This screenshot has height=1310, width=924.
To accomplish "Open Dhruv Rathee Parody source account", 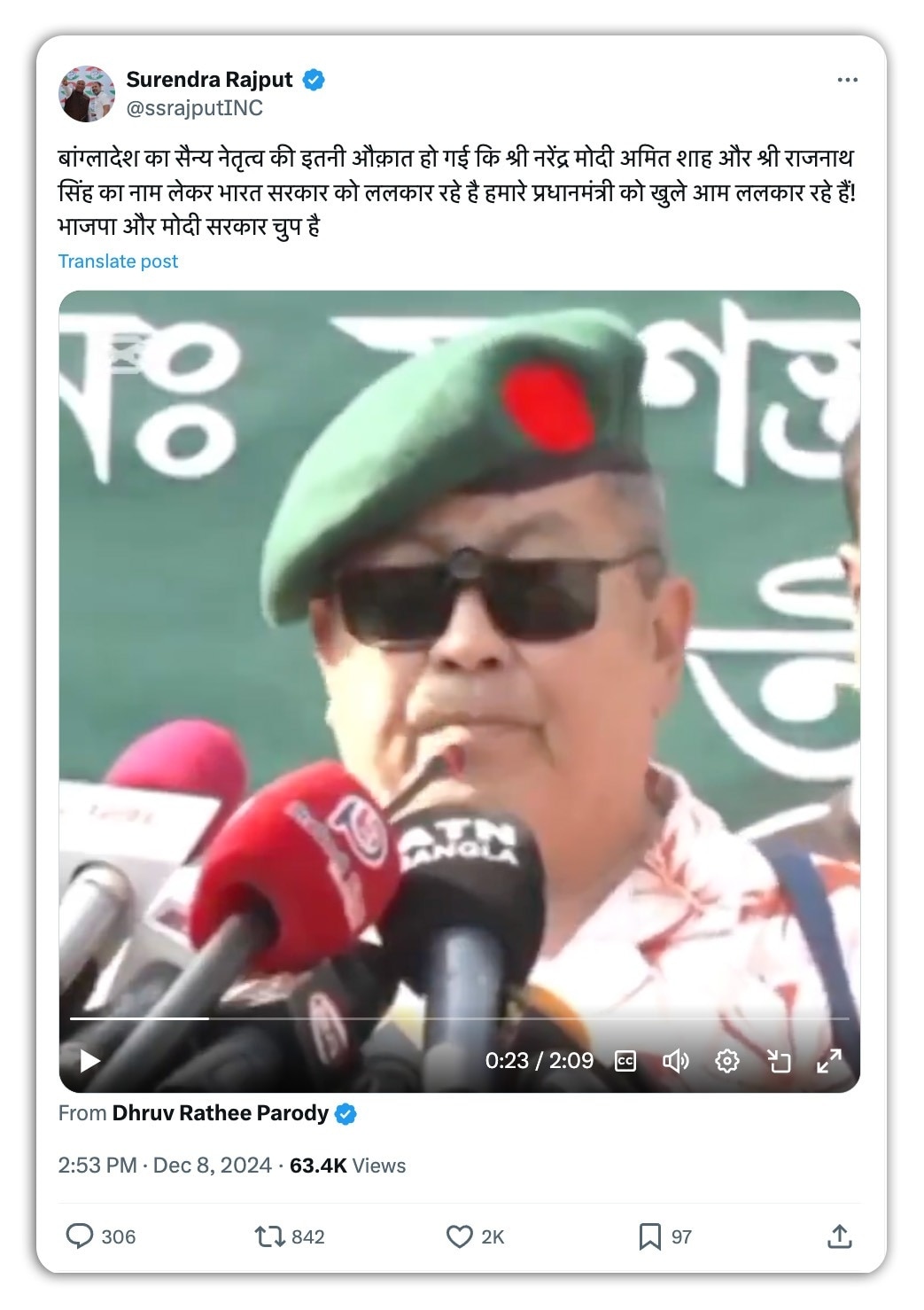I will 221,1113.
